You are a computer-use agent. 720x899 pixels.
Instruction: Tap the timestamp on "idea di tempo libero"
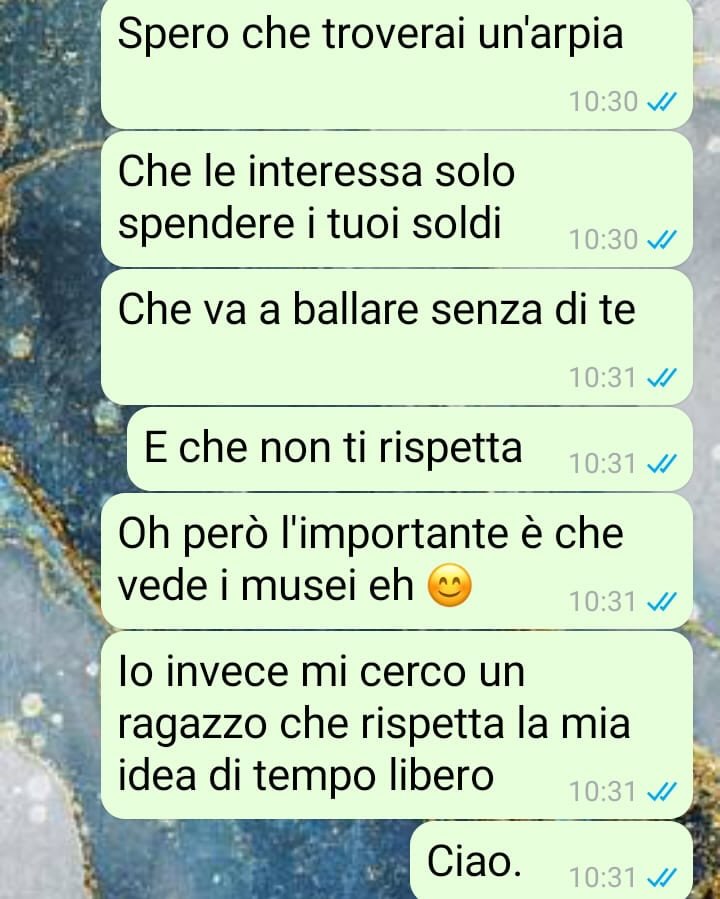click(603, 792)
